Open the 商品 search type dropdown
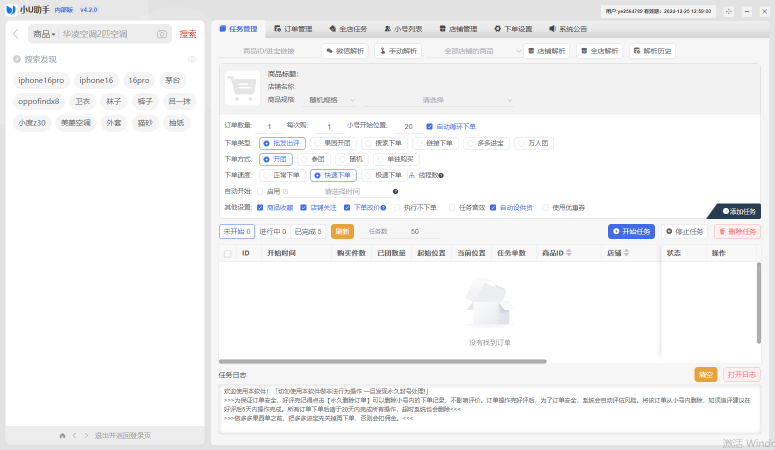This screenshot has width=775, height=450. pos(44,34)
